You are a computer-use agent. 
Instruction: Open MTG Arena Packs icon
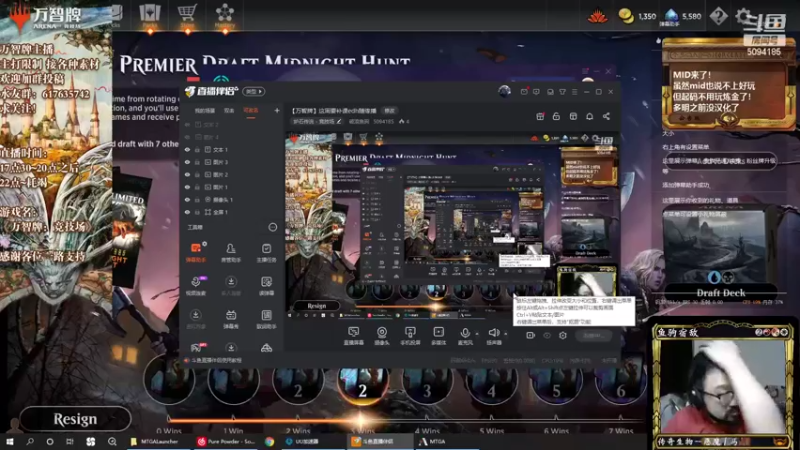point(150,15)
